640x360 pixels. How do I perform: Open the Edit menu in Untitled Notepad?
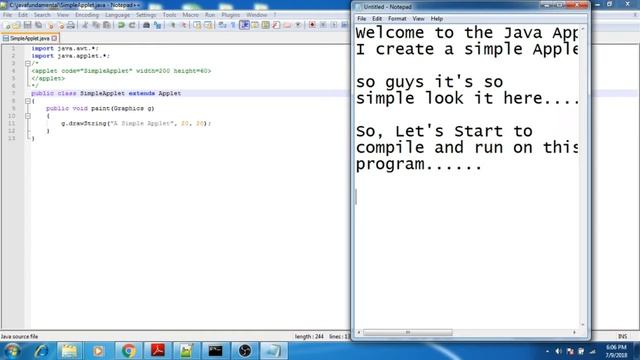[377, 19]
